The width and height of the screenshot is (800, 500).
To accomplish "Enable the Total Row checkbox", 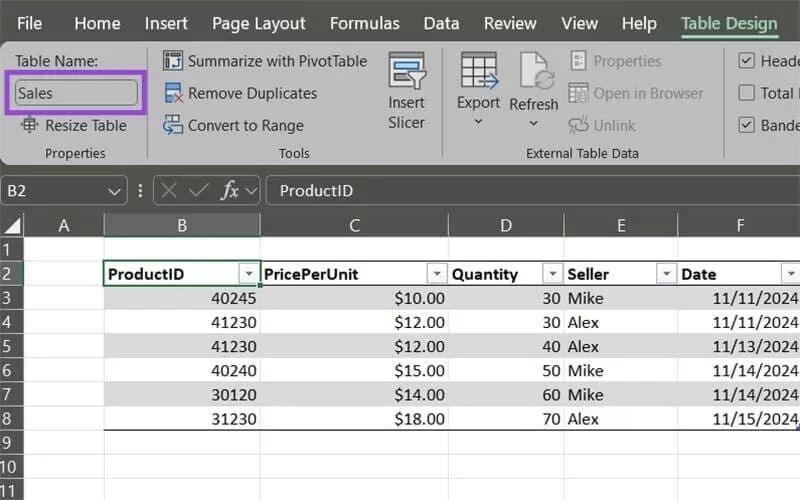I will (x=746, y=93).
